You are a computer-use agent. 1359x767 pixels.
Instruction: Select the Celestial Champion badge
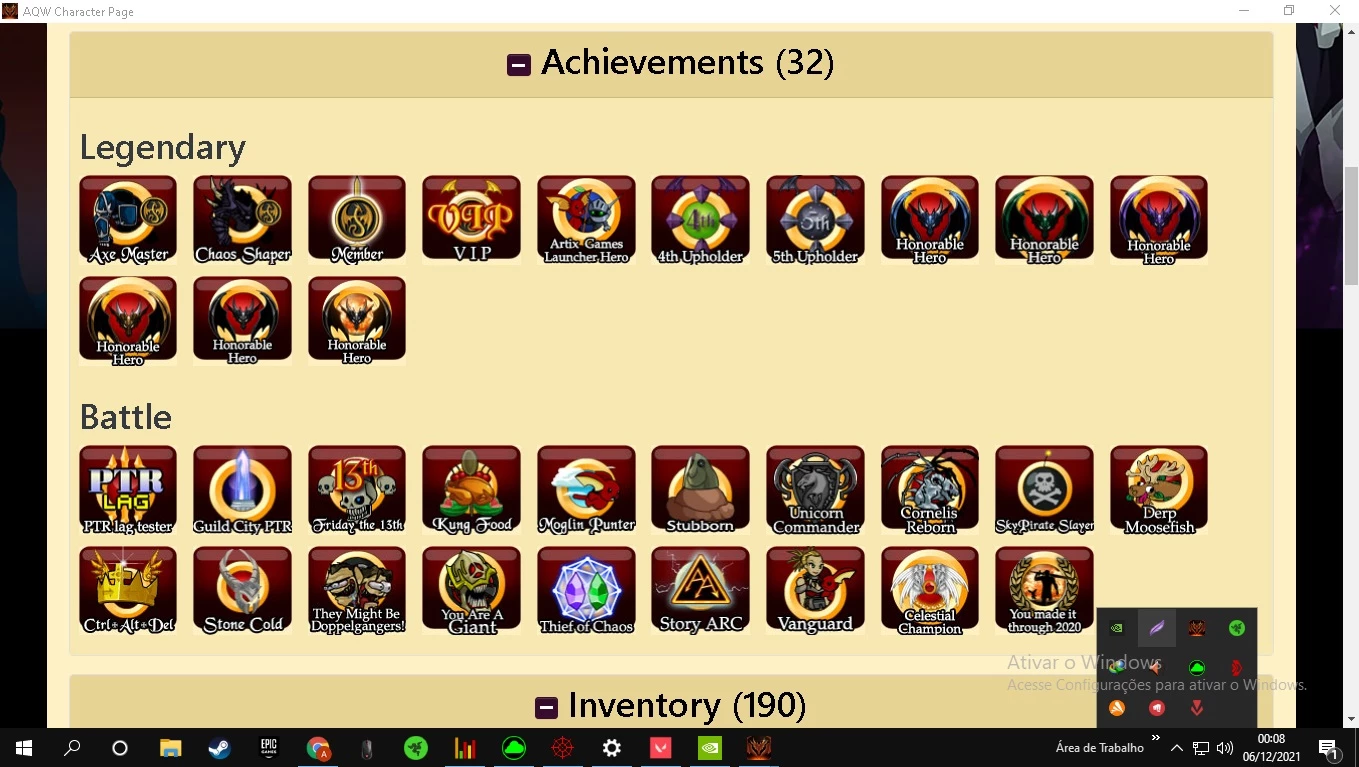click(930, 590)
